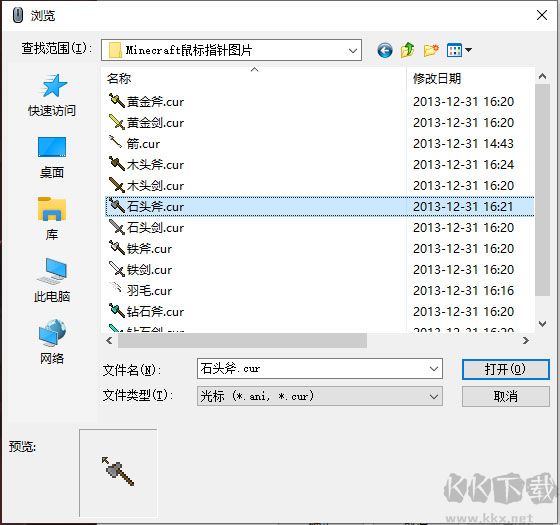The image size is (560, 525).
Task: Expand the 文件类型 dropdown arrow
Action: point(434,396)
